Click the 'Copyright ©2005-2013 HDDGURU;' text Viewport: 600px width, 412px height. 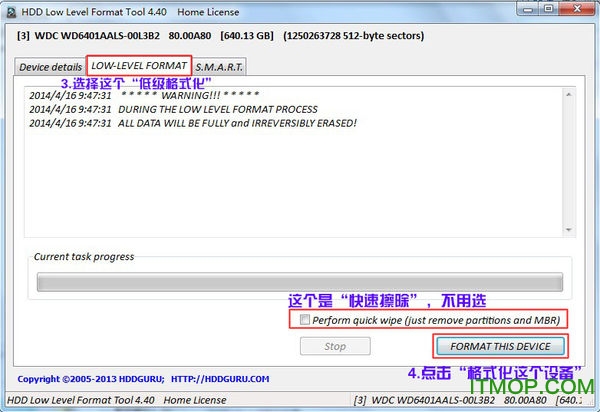click(x=91, y=379)
